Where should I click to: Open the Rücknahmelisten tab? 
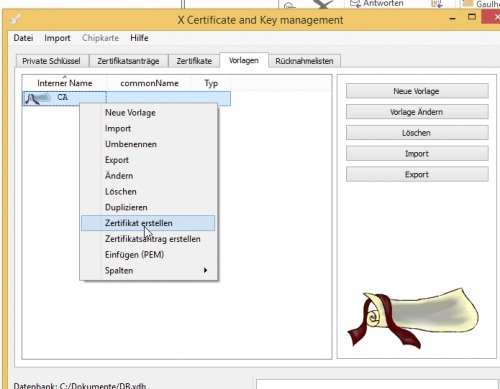coord(304,61)
